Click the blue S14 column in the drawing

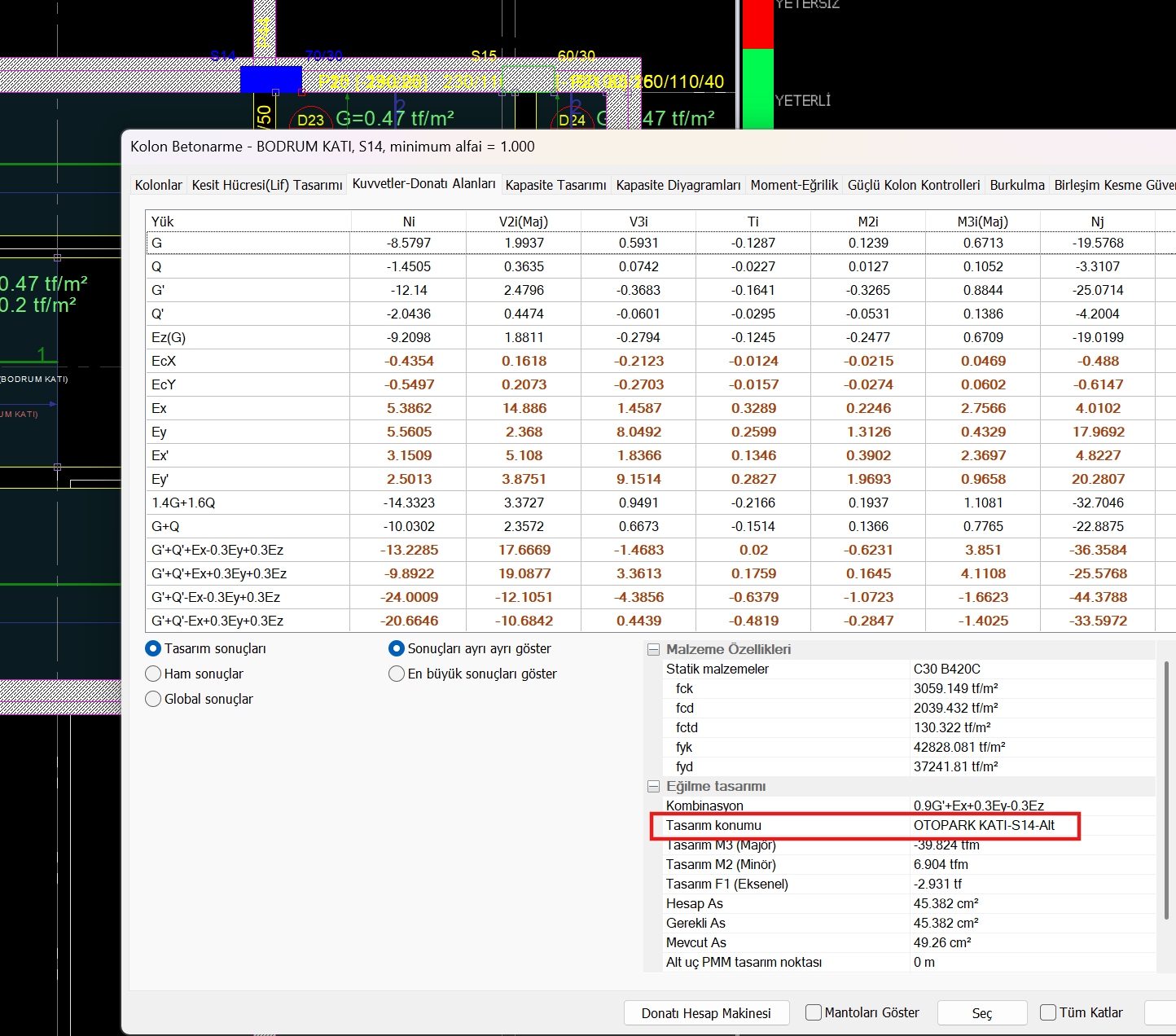[x=271, y=80]
